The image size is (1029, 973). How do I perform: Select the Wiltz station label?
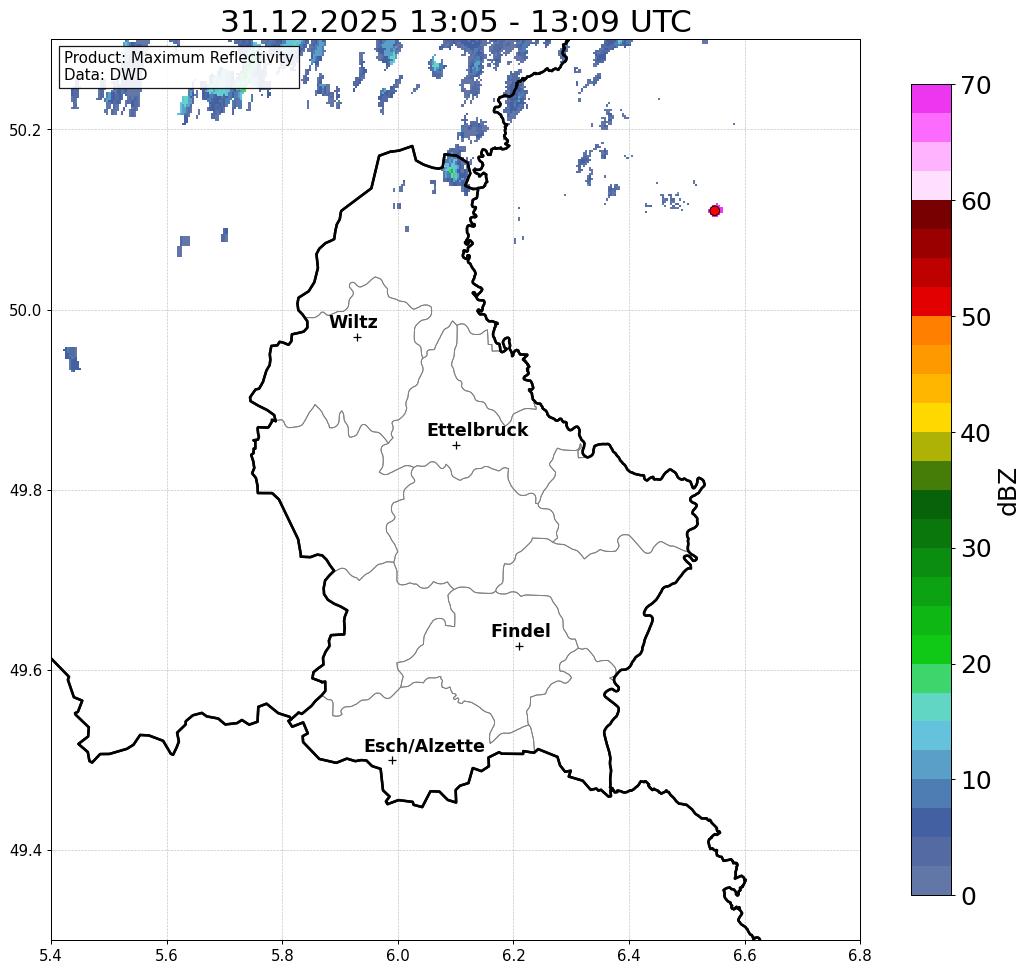[x=353, y=322]
